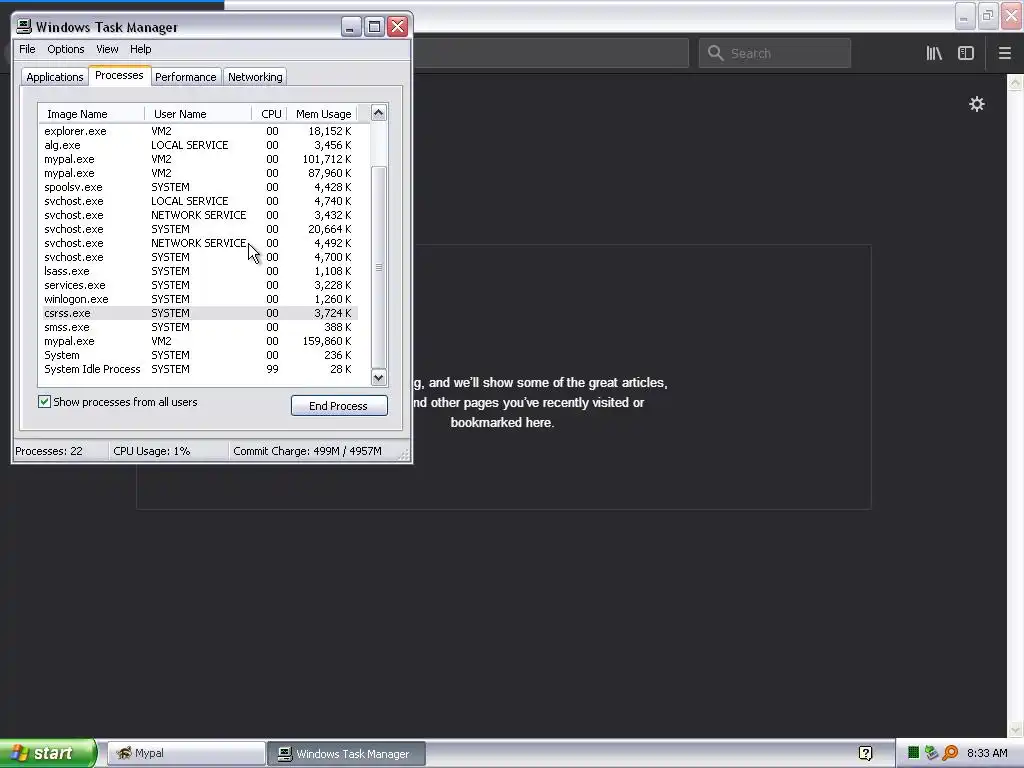Switch to the Networking tab
1024x768 pixels.
tap(255, 77)
